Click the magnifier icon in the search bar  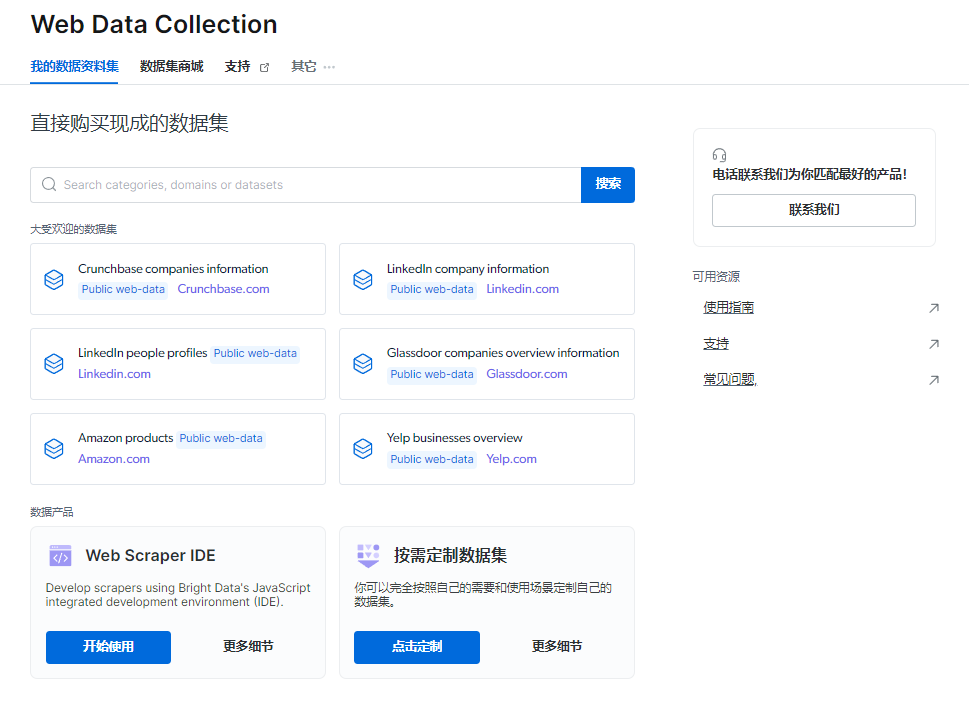click(x=48, y=184)
